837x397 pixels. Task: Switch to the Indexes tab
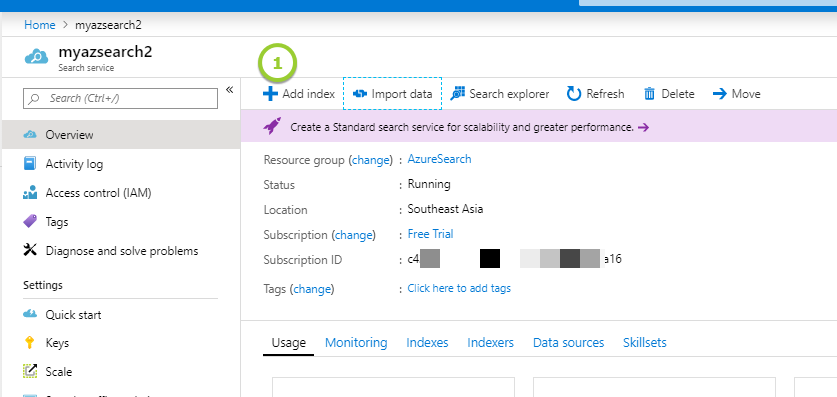[427, 343]
